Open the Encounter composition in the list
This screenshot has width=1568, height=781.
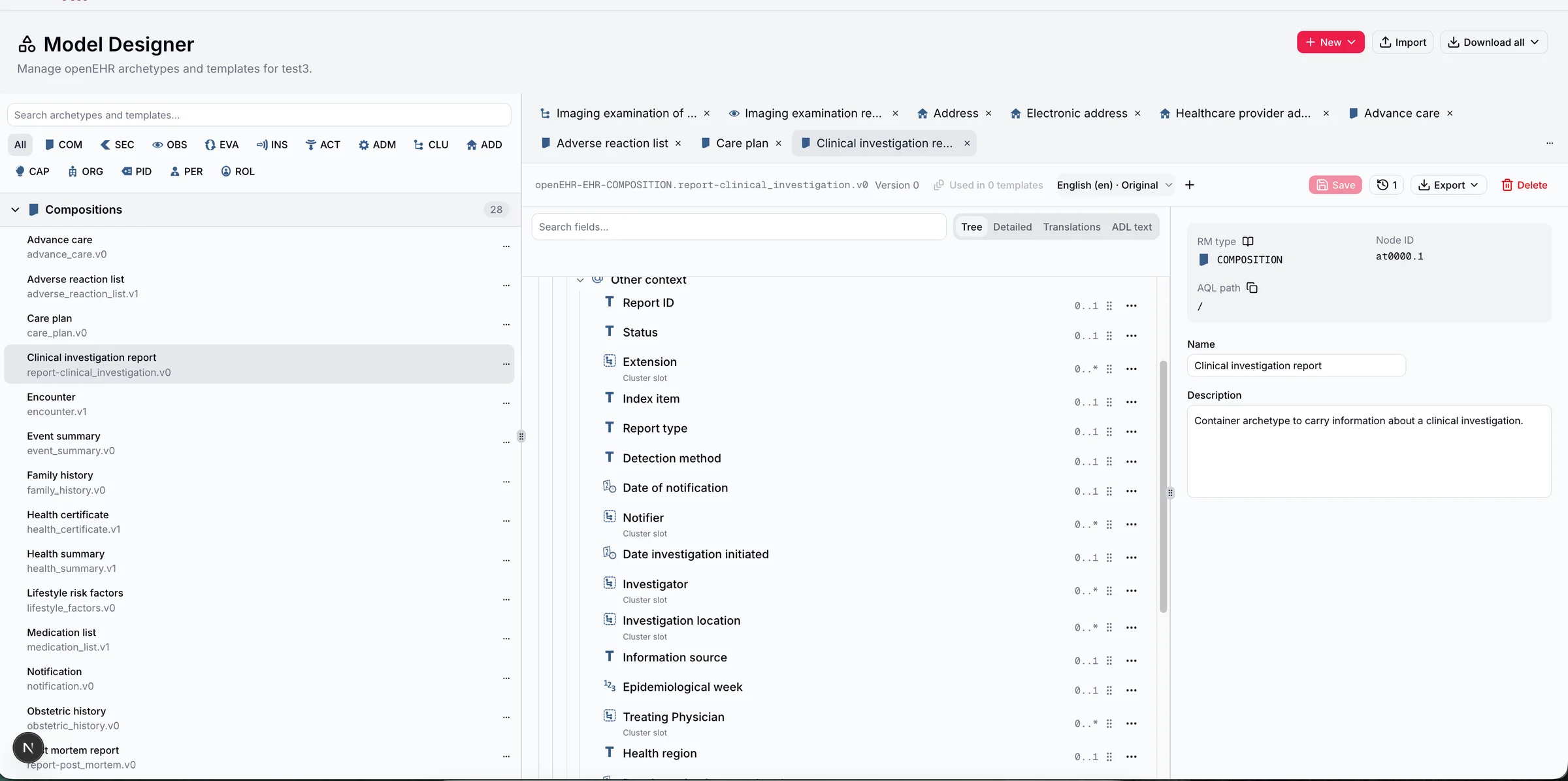click(259, 404)
